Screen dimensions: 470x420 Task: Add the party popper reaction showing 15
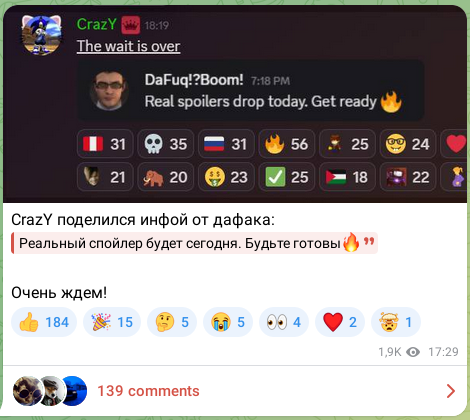[112, 322]
